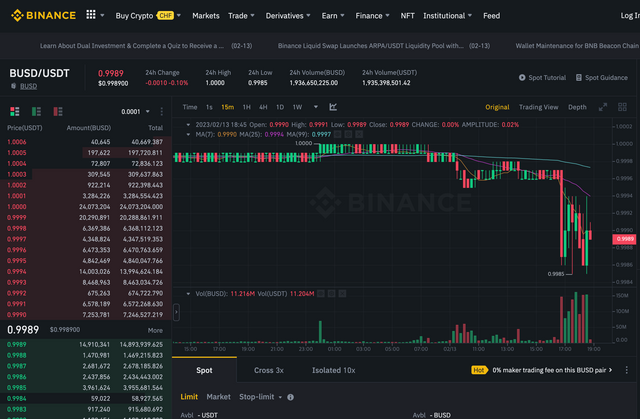Open the apps grid menu icon
The image size is (640, 419).
click(x=91, y=15)
